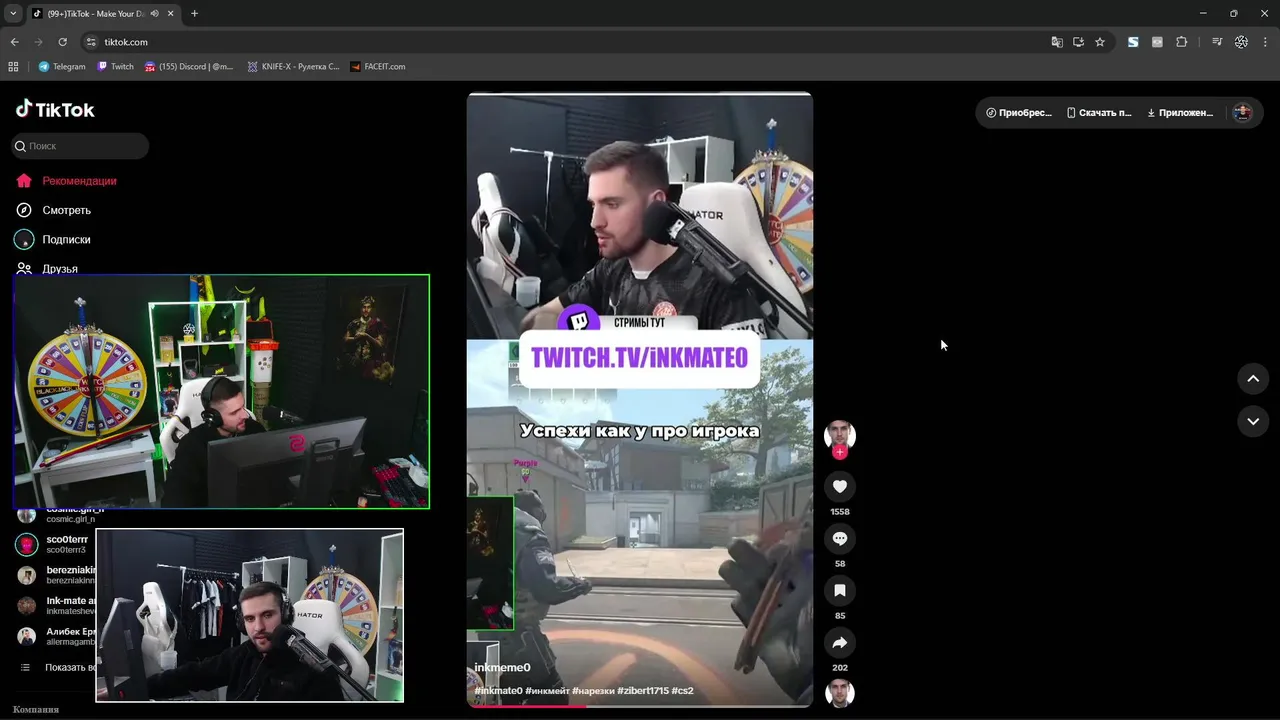Viewport: 1280px width, 720px height.
Task: Open the browser apps grid icon
Action: click(x=13, y=67)
